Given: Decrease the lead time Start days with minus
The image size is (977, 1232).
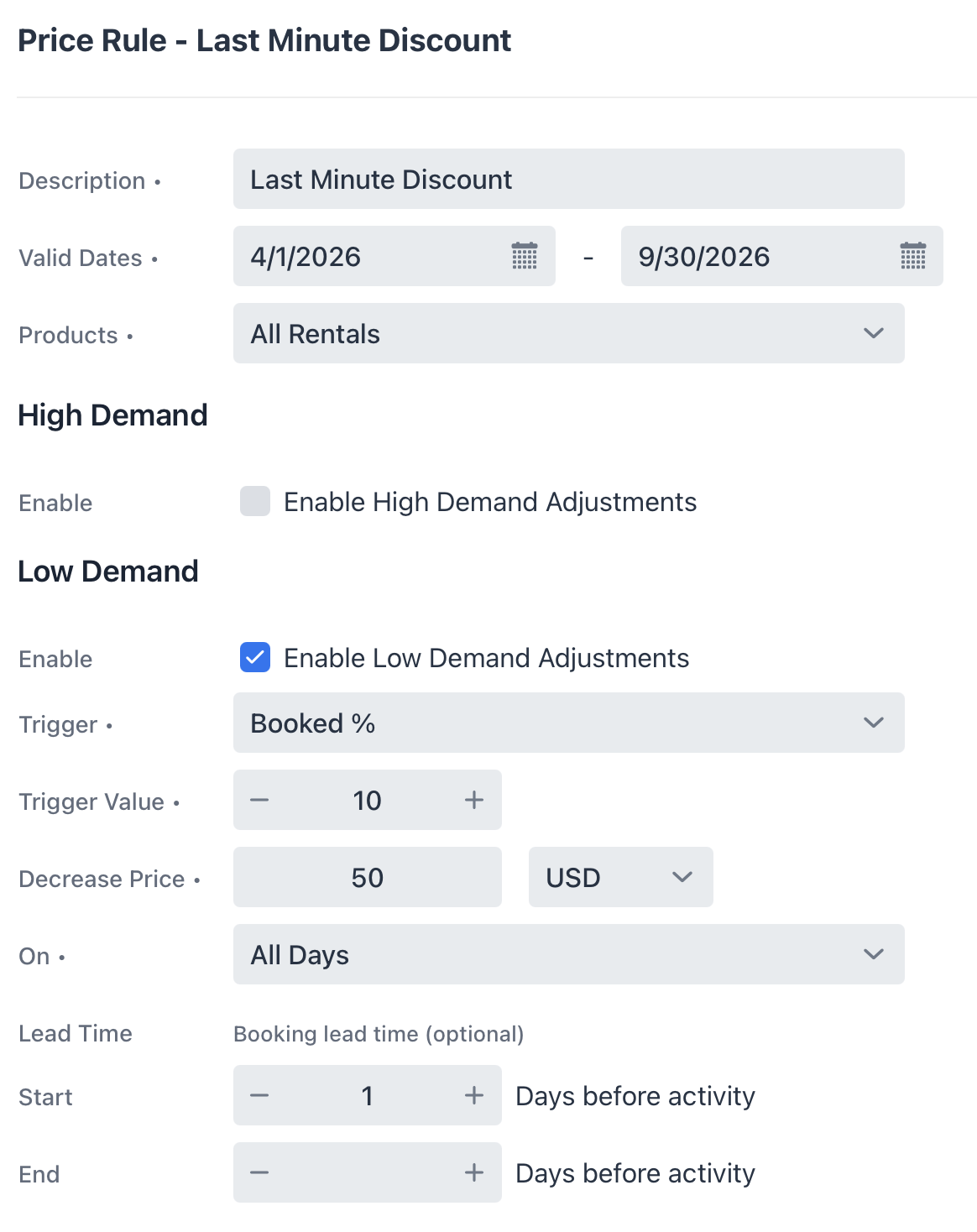Looking at the screenshot, I should point(259,1095).
